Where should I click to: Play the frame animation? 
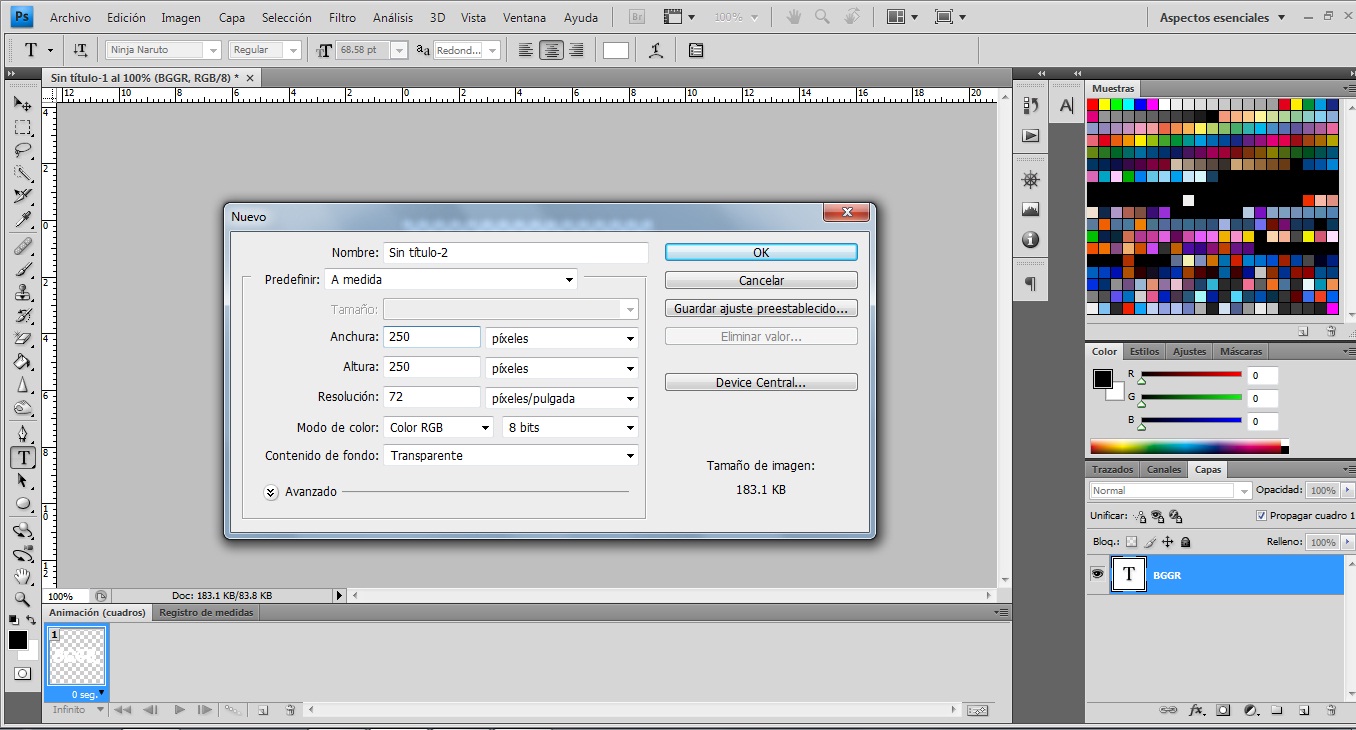(x=180, y=710)
